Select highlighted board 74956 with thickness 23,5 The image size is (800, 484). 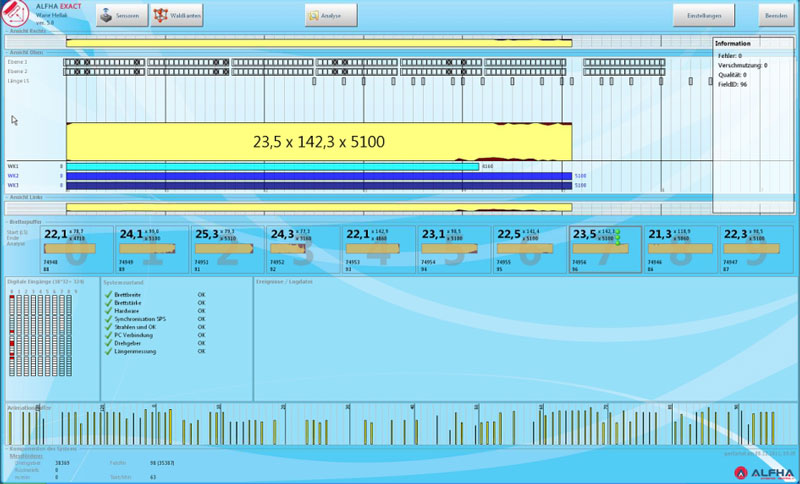(x=605, y=248)
